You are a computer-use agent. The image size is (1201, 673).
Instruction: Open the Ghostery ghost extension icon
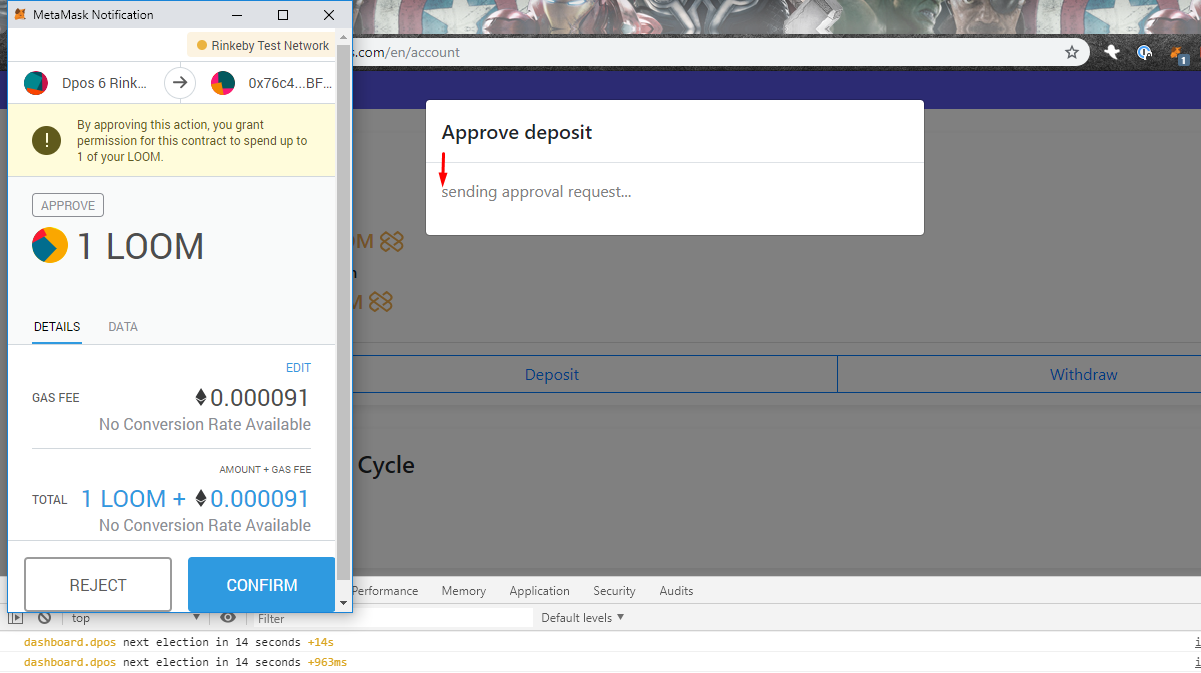[1112, 52]
